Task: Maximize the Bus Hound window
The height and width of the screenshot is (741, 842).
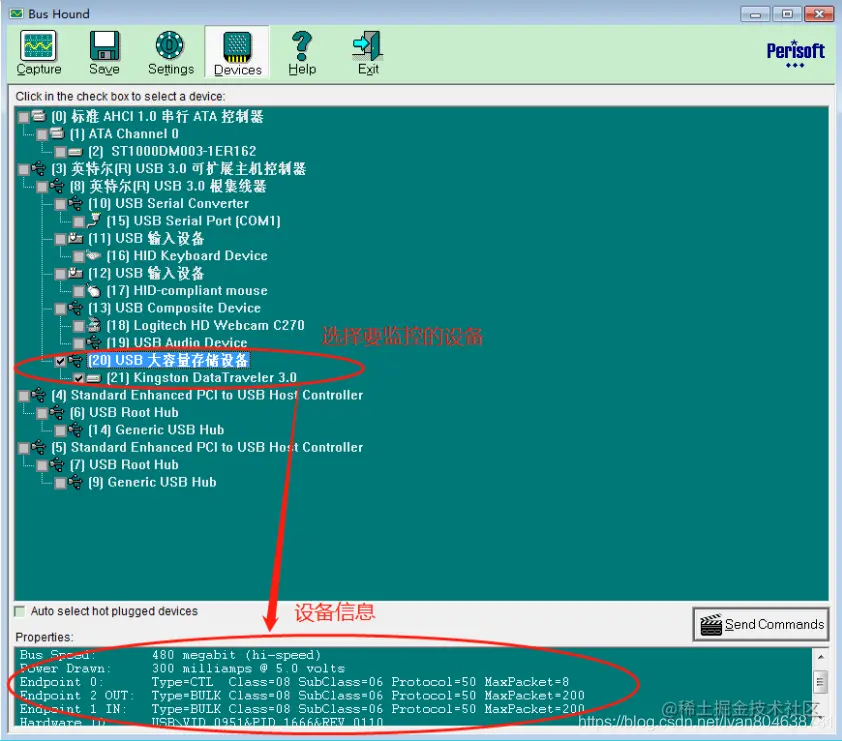Action: pos(787,14)
